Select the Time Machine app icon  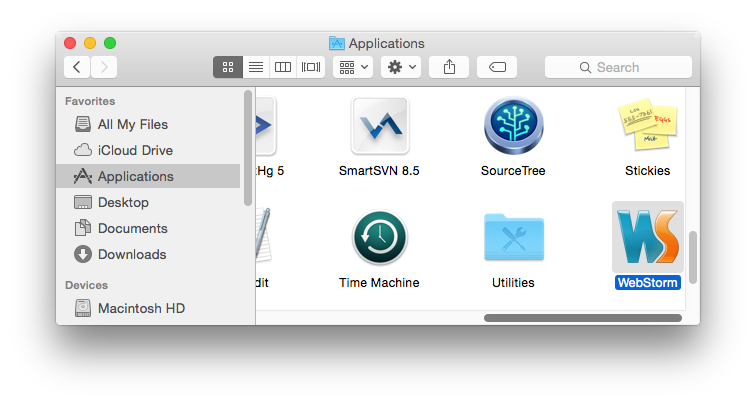click(380, 237)
